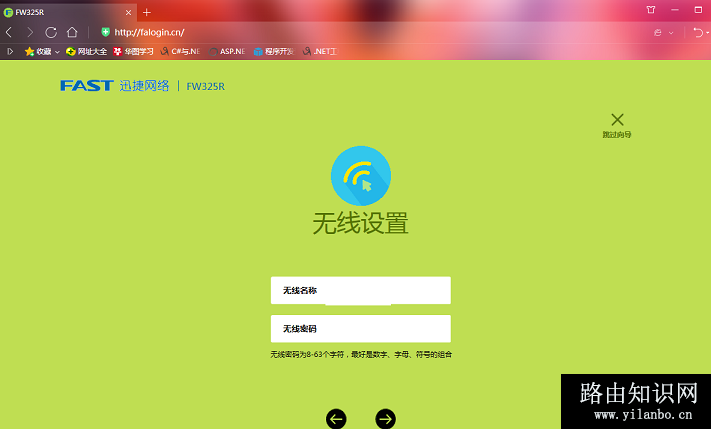Open the C#与.NE bookmark
Screen dimensions: 711x429
tap(180, 52)
